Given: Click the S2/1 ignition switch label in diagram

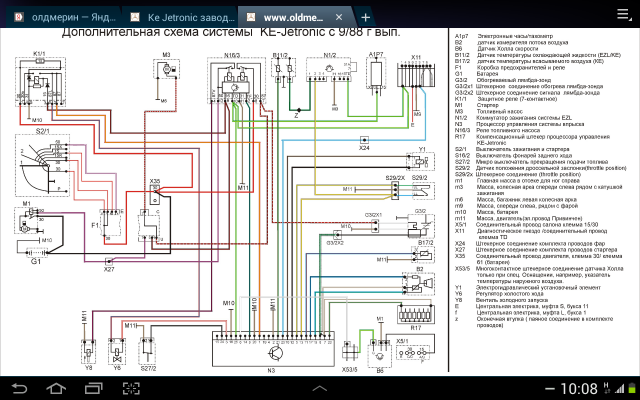Looking at the screenshot, I should coord(42,131).
